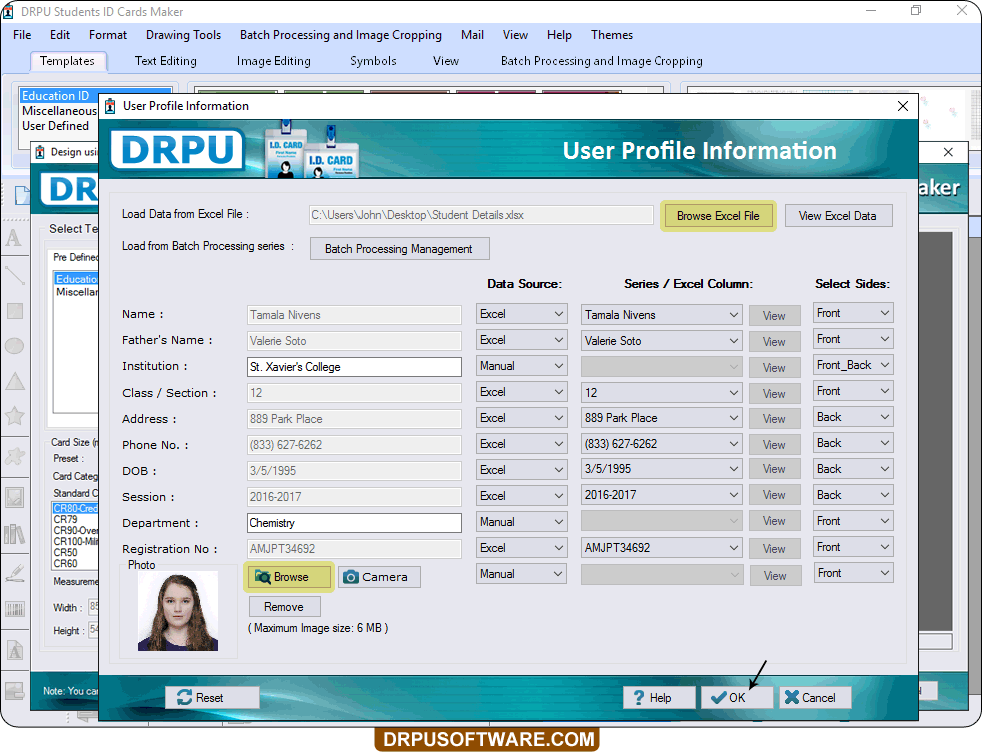Select CR50 in card size list
The image size is (982, 752).
[66, 552]
